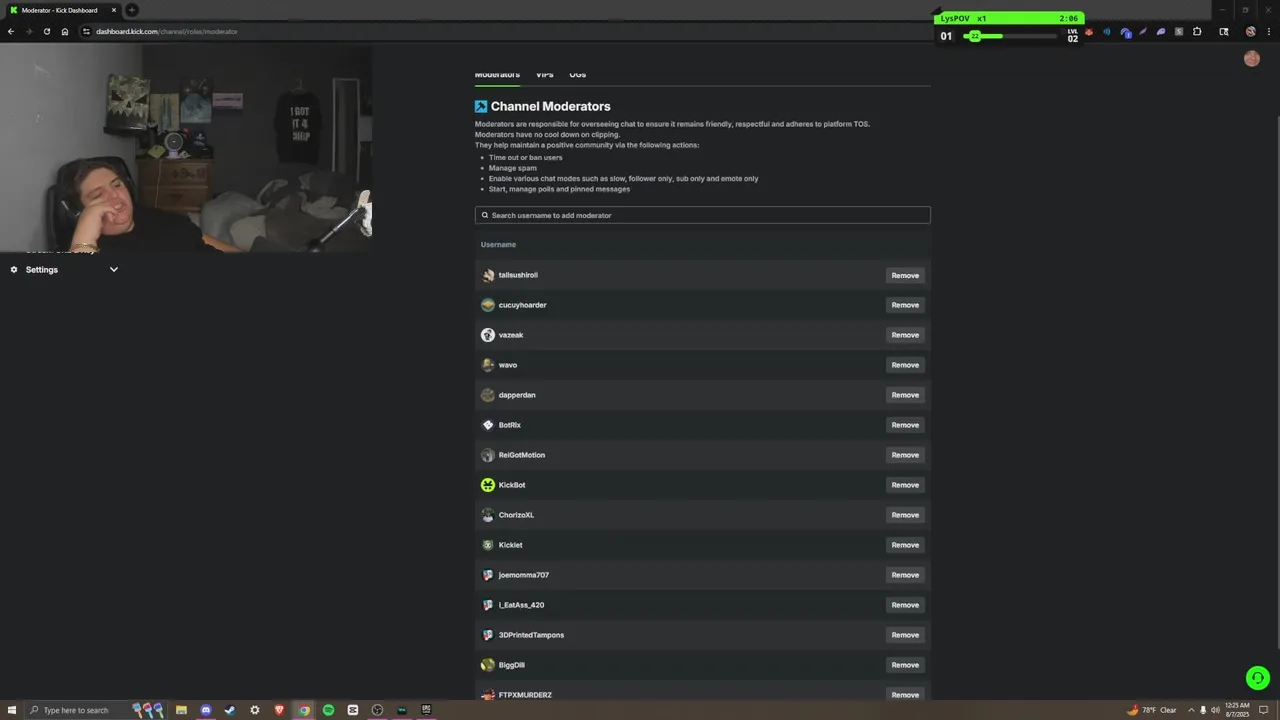1280x720 pixels.
Task: Open Discord from taskbar
Action: tap(206, 710)
